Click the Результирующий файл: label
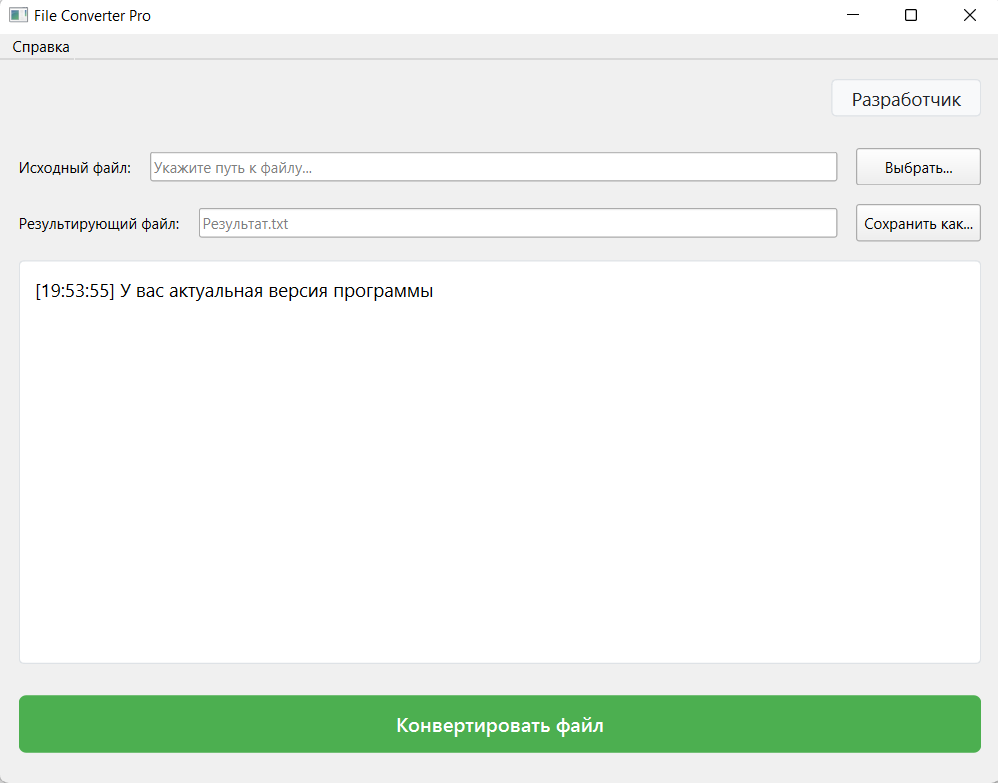The width and height of the screenshot is (998, 783). tap(99, 223)
